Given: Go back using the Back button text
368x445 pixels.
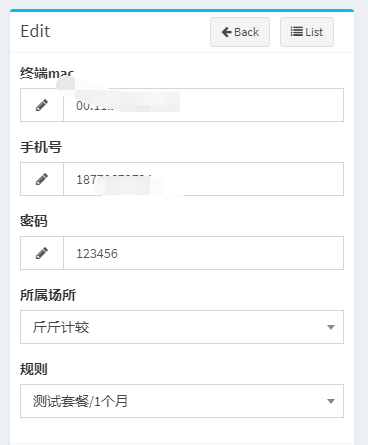Looking at the screenshot, I should tap(246, 32).
